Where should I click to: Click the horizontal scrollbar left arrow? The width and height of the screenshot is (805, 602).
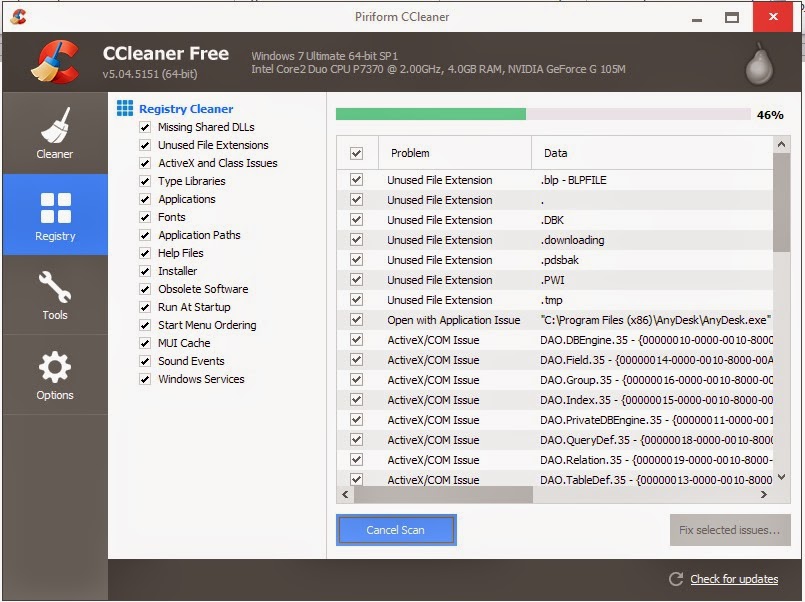pyautogui.click(x=345, y=495)
